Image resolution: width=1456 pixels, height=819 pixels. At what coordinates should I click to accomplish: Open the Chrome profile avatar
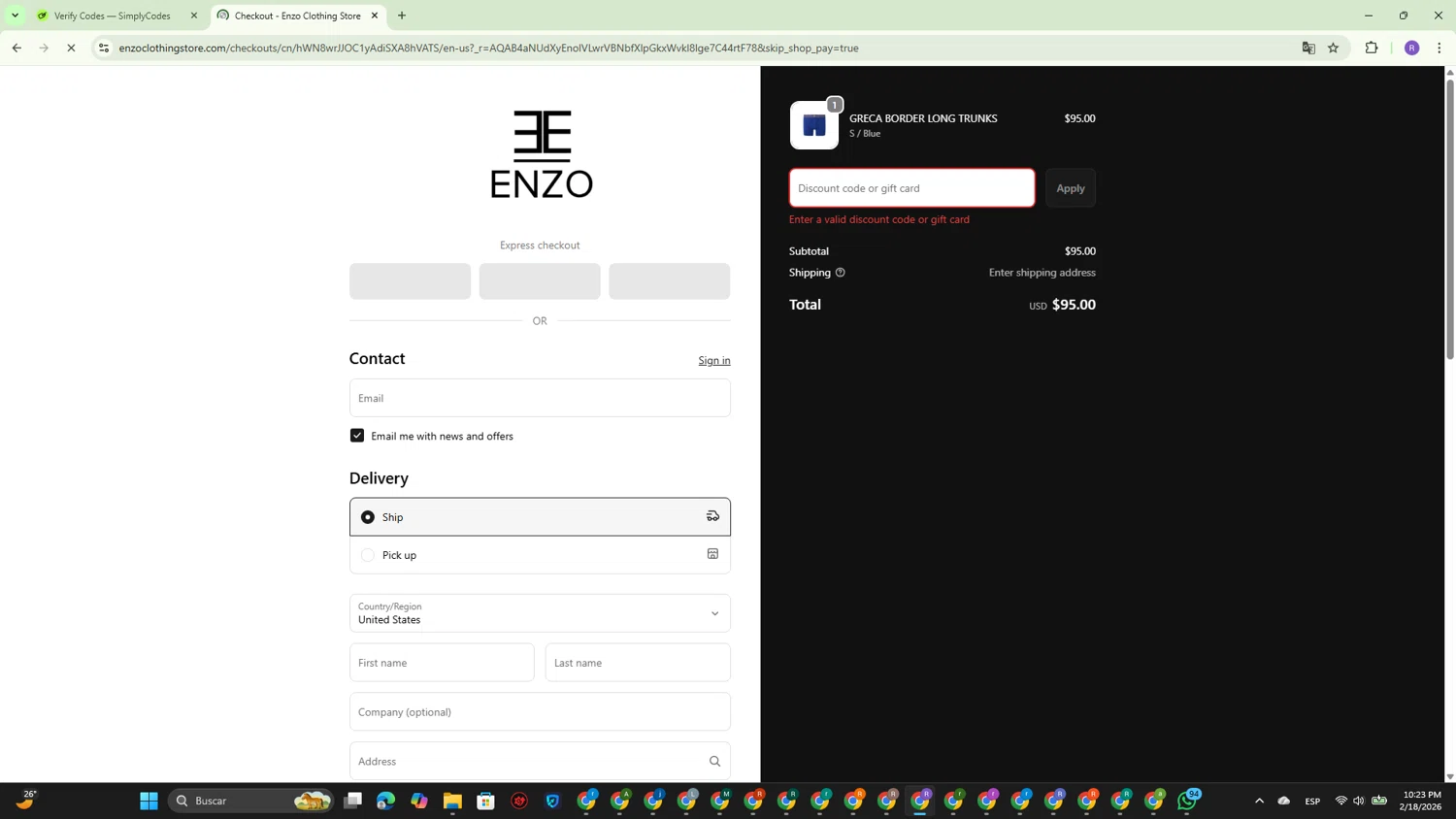[x=1412, y=48]
